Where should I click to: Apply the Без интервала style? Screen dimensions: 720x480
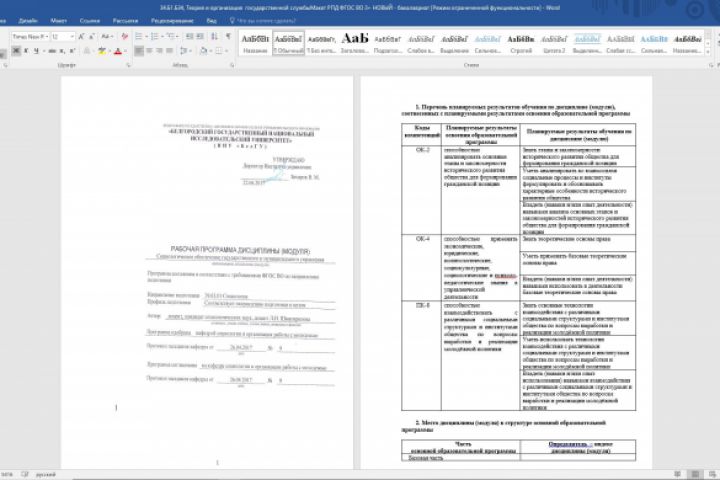pos(321,43)
